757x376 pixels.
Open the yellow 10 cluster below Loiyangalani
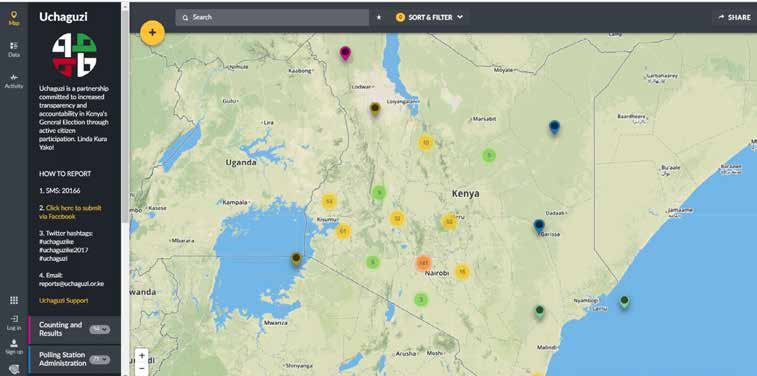(425, 143)
